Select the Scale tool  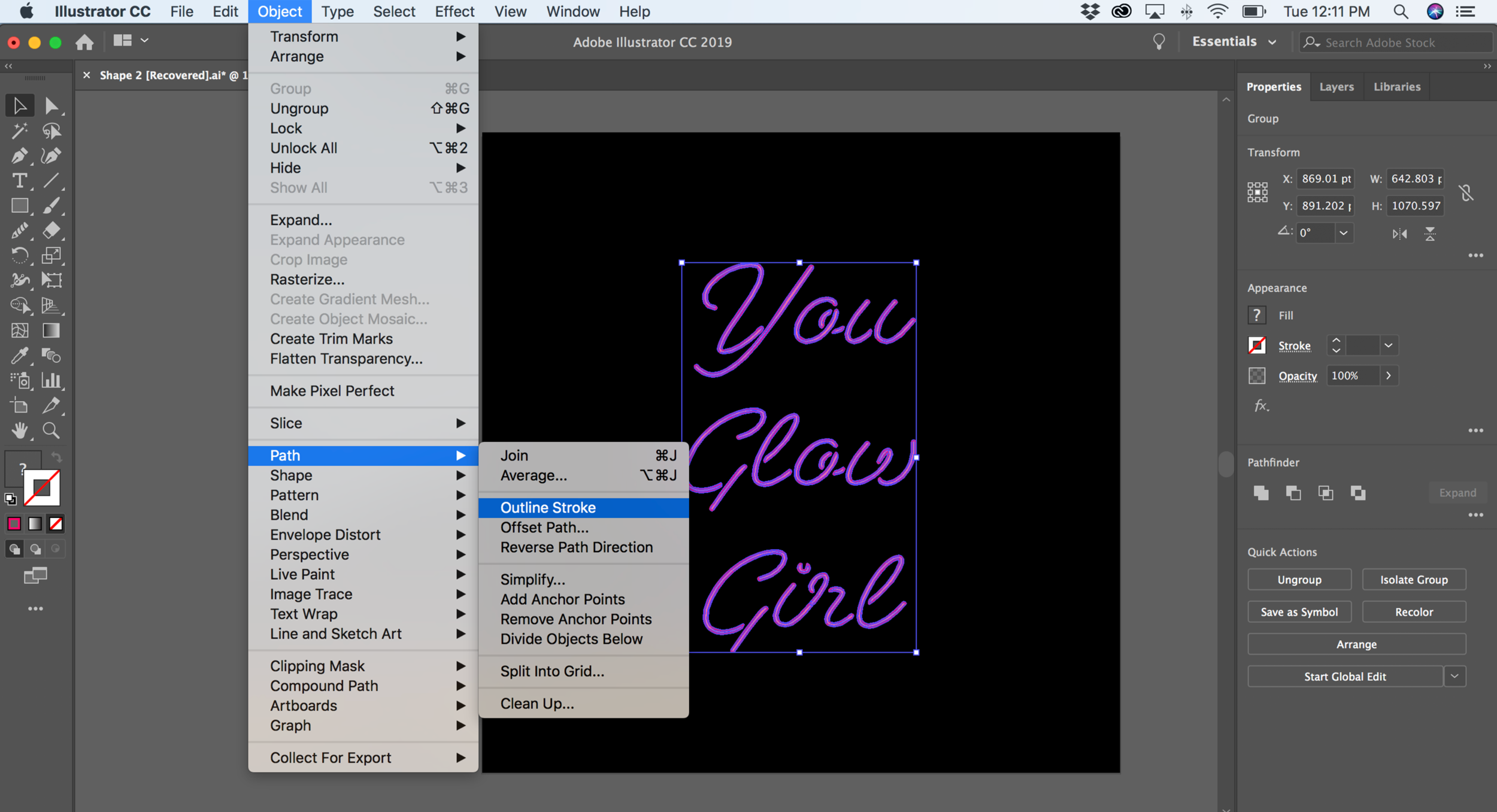[51, 256]
